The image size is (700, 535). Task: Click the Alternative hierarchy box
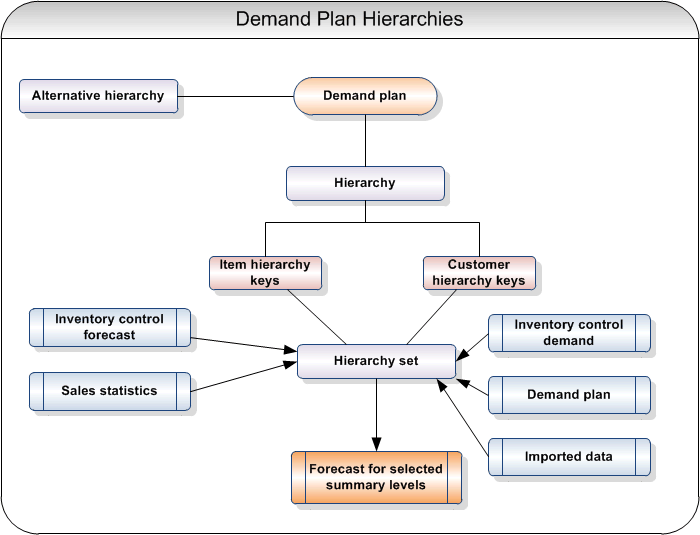pos(98,96)
